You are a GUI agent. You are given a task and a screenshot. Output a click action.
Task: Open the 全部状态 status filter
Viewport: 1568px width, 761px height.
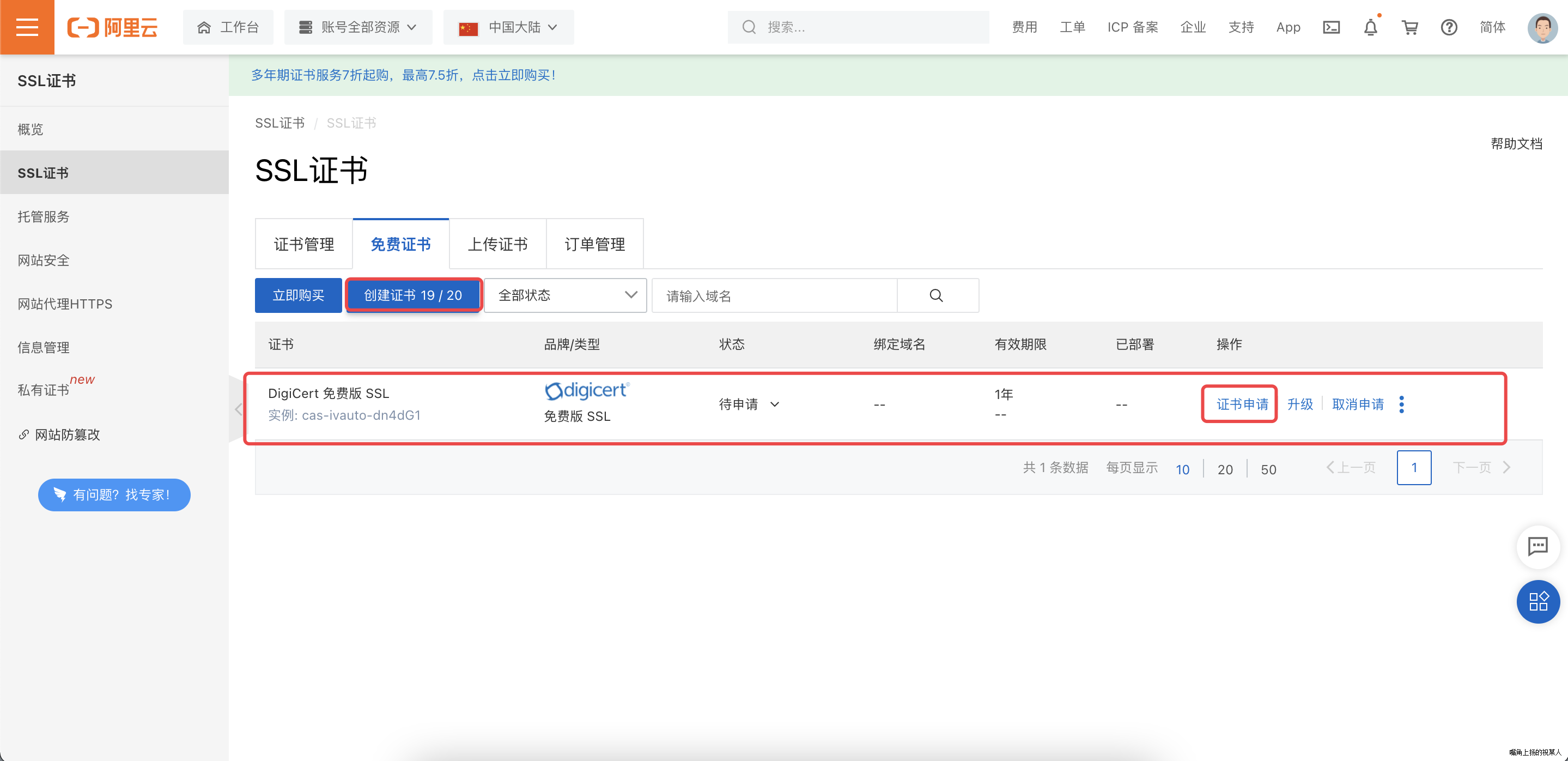566,295
